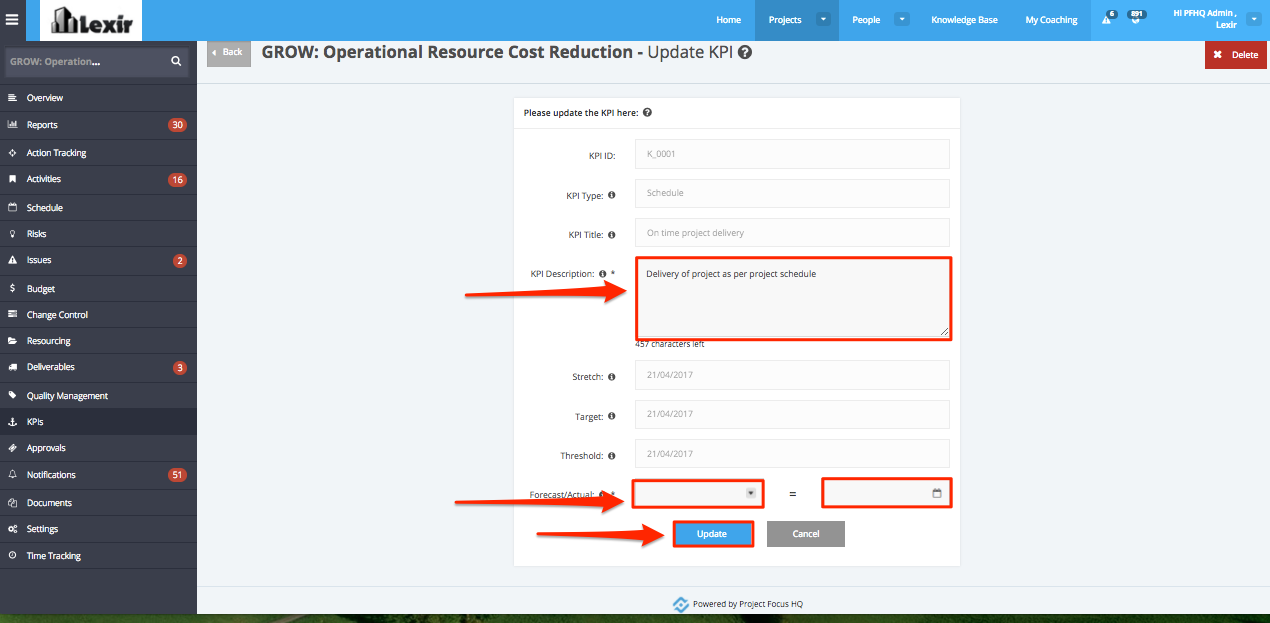Click the Threshold date field
The height and width of the screenshot is (623, 1270).
tap(792, 453)
